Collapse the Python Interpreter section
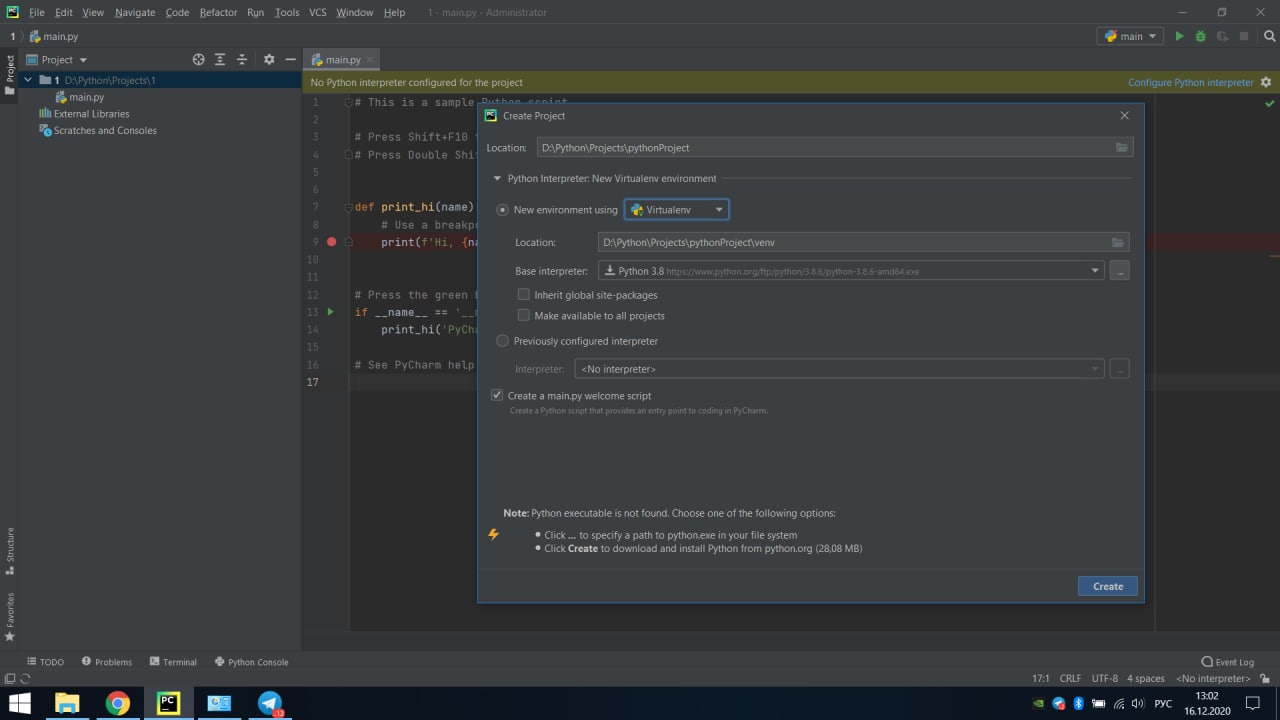 click(497, 179)
